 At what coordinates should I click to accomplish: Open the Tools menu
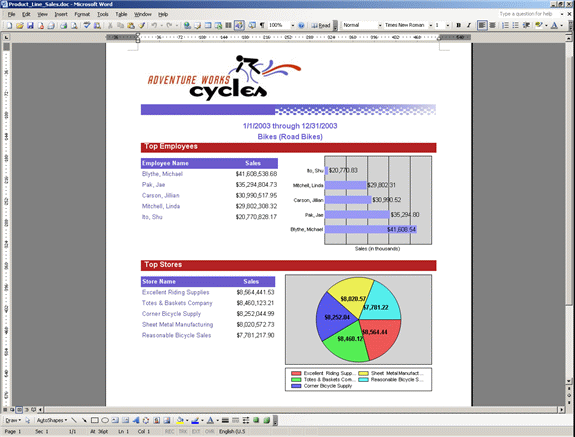coord(103,14)
